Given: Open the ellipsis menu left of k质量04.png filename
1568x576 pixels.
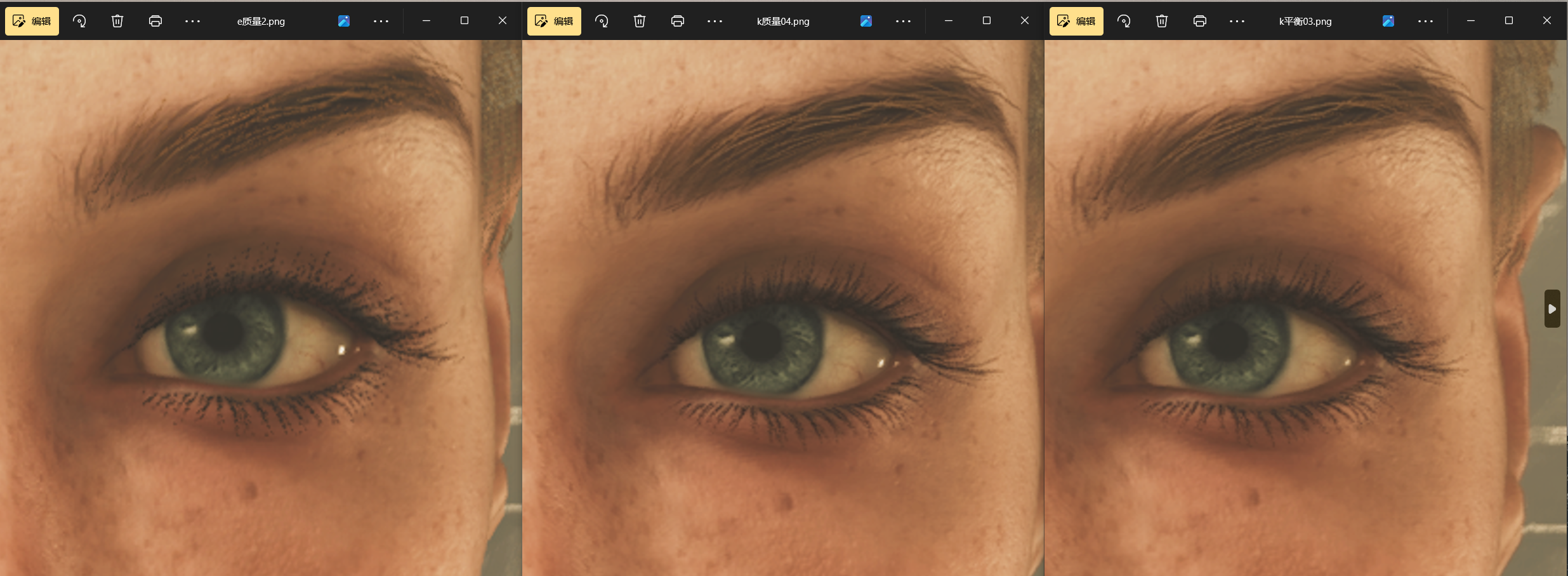Looking at the screenshot, I should [x=715, y=21].
